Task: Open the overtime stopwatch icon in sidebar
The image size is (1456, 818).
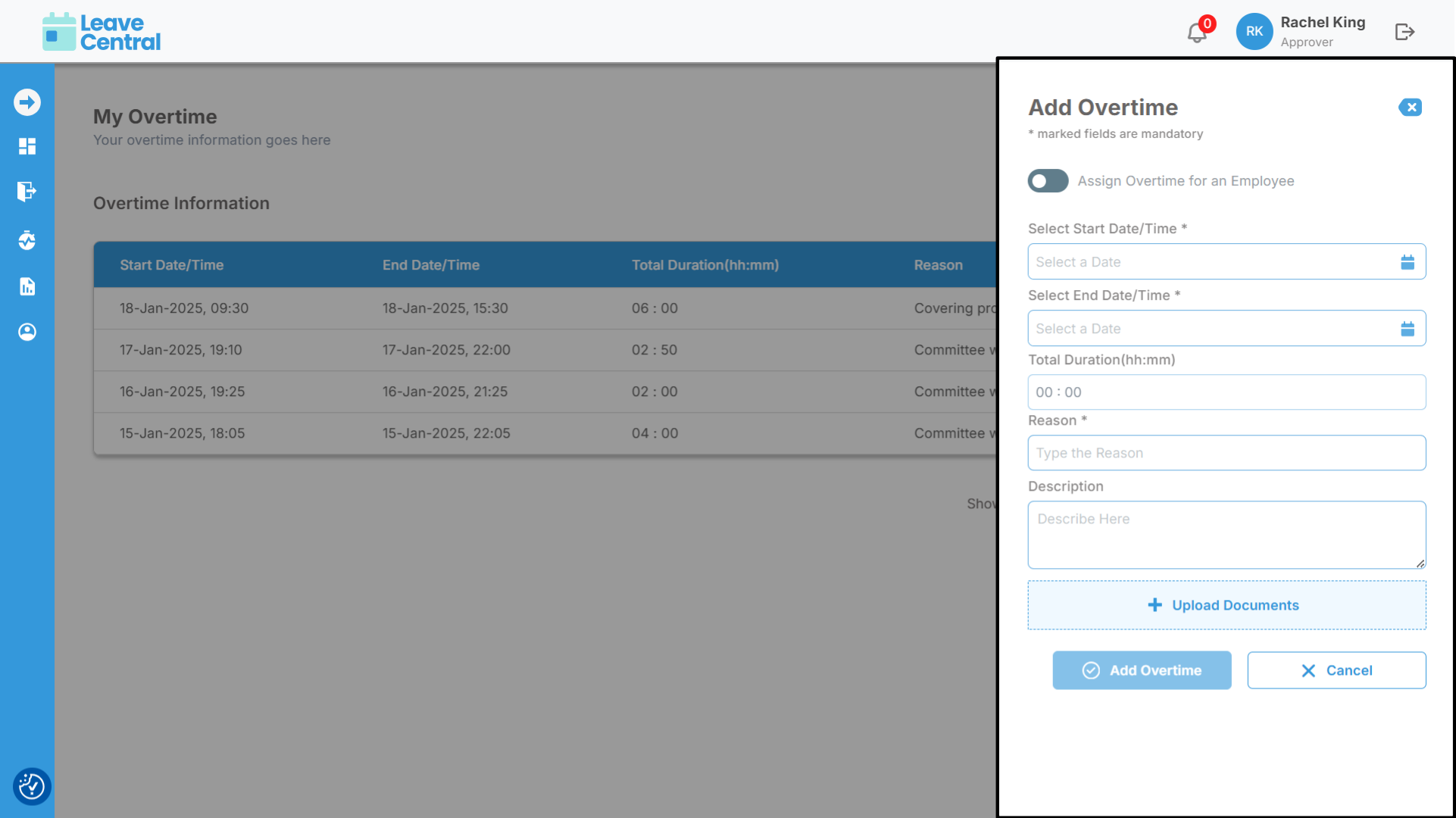Action: tap(27, 240)
